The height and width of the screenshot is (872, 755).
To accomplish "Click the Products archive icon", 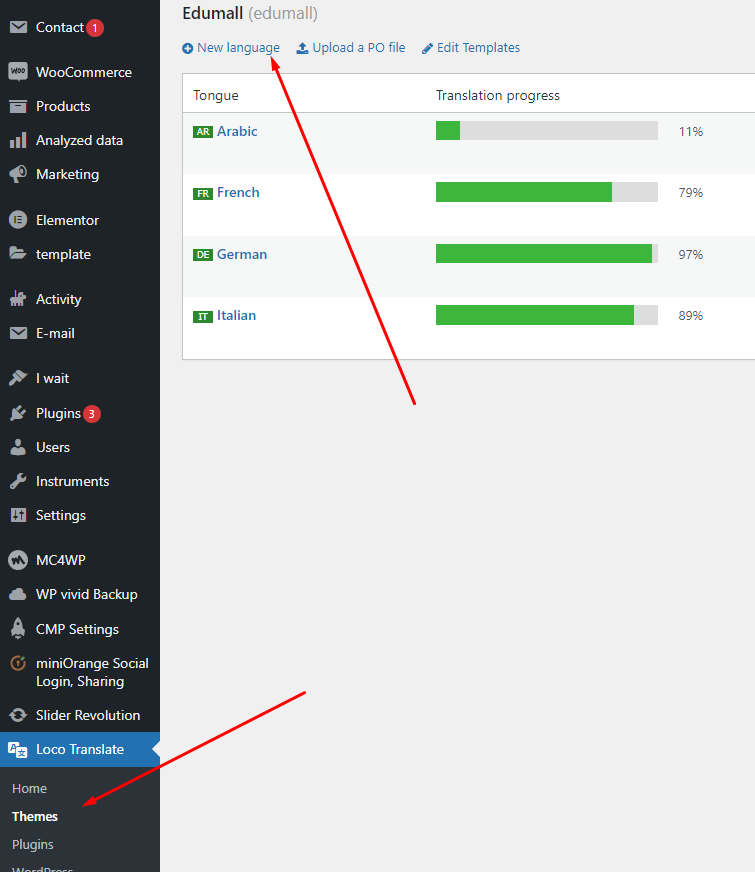I will point(18,106).
